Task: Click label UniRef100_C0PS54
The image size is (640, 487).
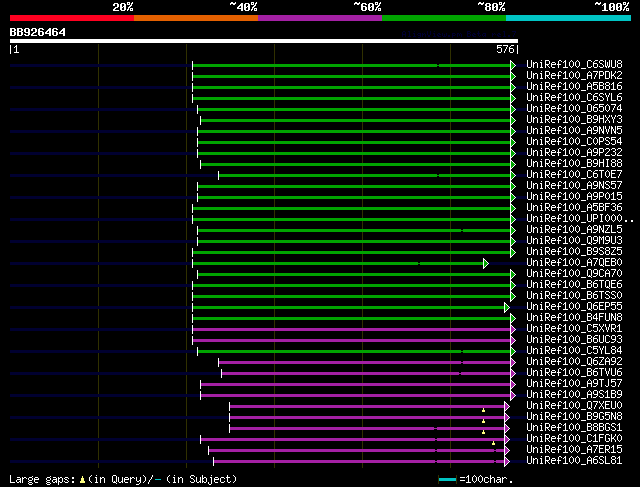Action: [x=574, y=141]
